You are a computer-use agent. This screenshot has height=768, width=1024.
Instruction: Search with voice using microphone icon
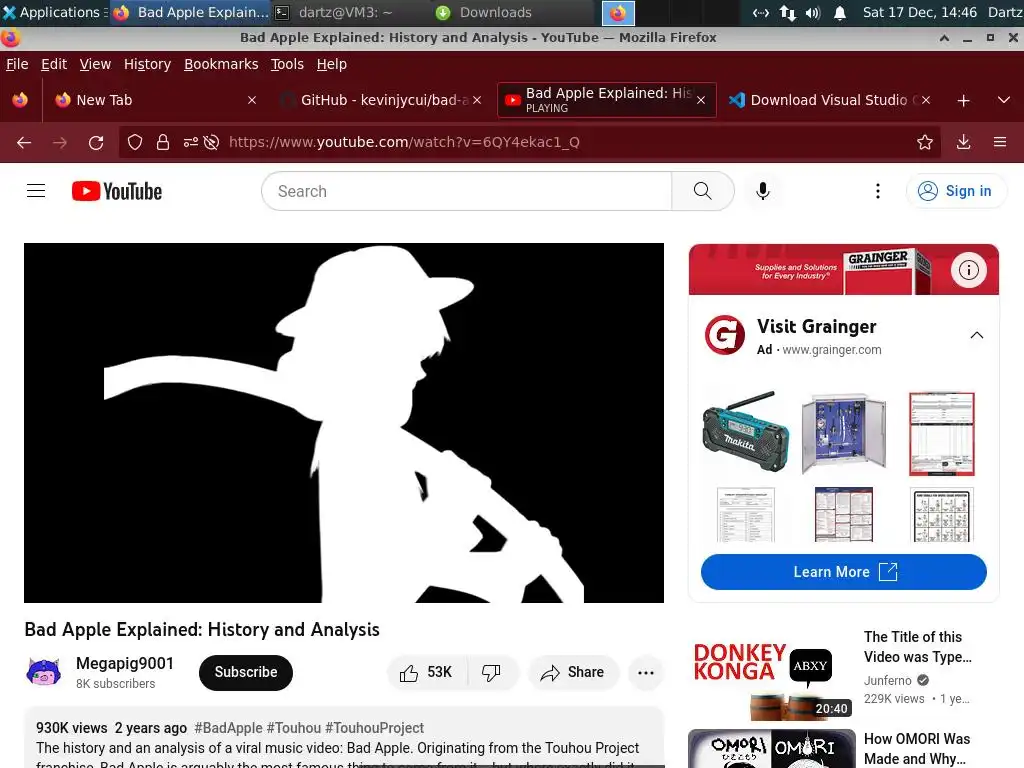763,191
